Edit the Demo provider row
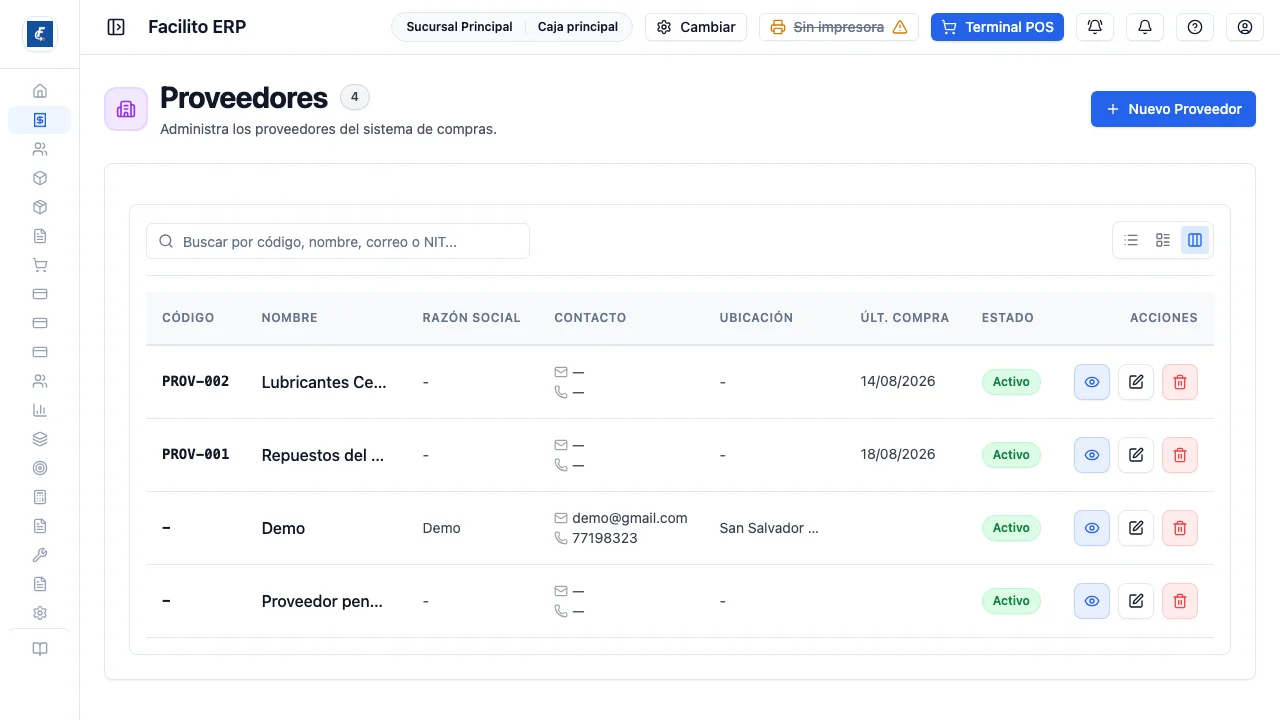 coord(1136,528)
